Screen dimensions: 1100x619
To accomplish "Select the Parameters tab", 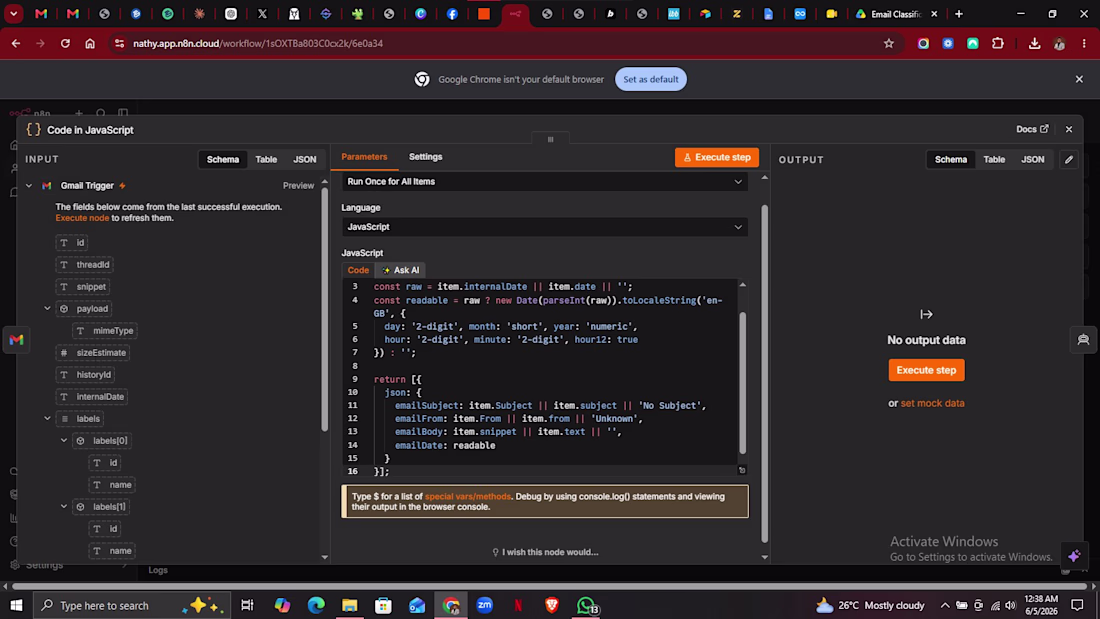I will coord(364,157).
